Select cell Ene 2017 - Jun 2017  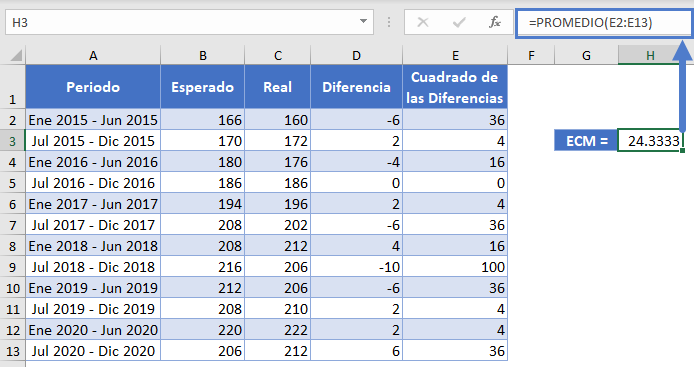pyautogui.click(x=93, y=204)
